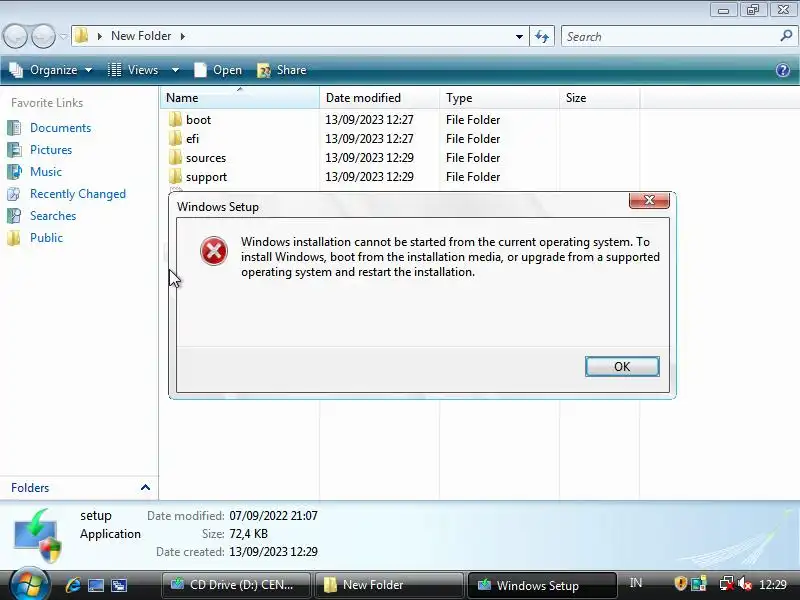Close the Windows Setup error dialog
This screenshot has width=800, height=600.
coord(649,200)
